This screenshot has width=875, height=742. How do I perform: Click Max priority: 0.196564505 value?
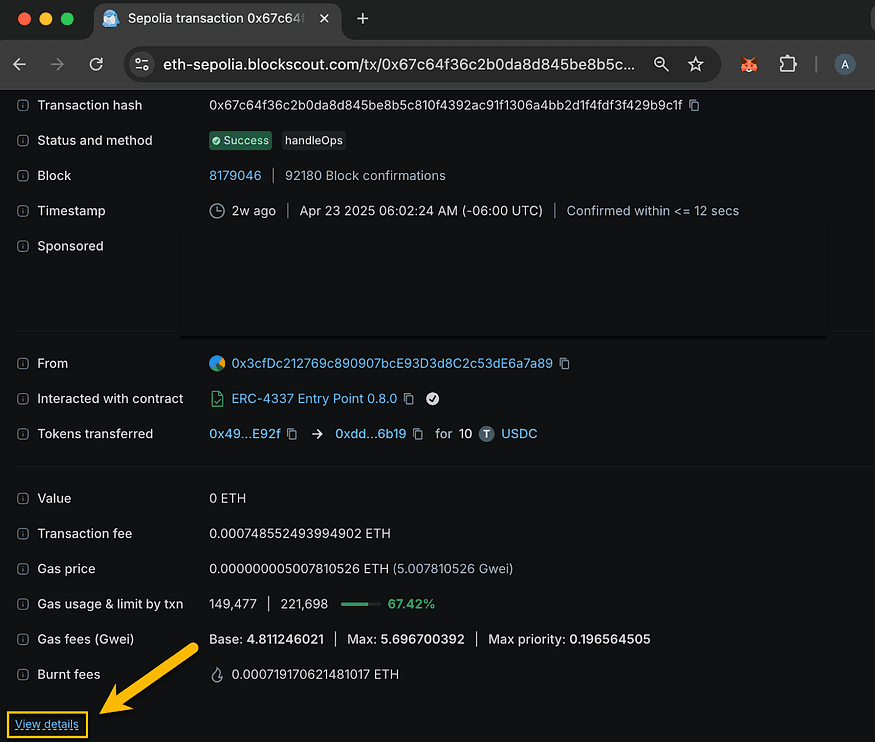coord(569,639)
